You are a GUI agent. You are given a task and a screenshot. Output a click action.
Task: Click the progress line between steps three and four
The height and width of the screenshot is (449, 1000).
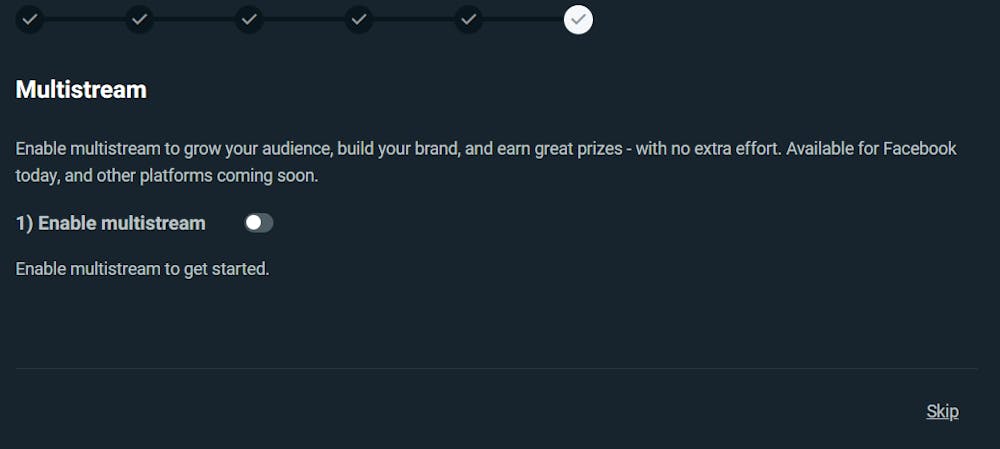[304, 20]
